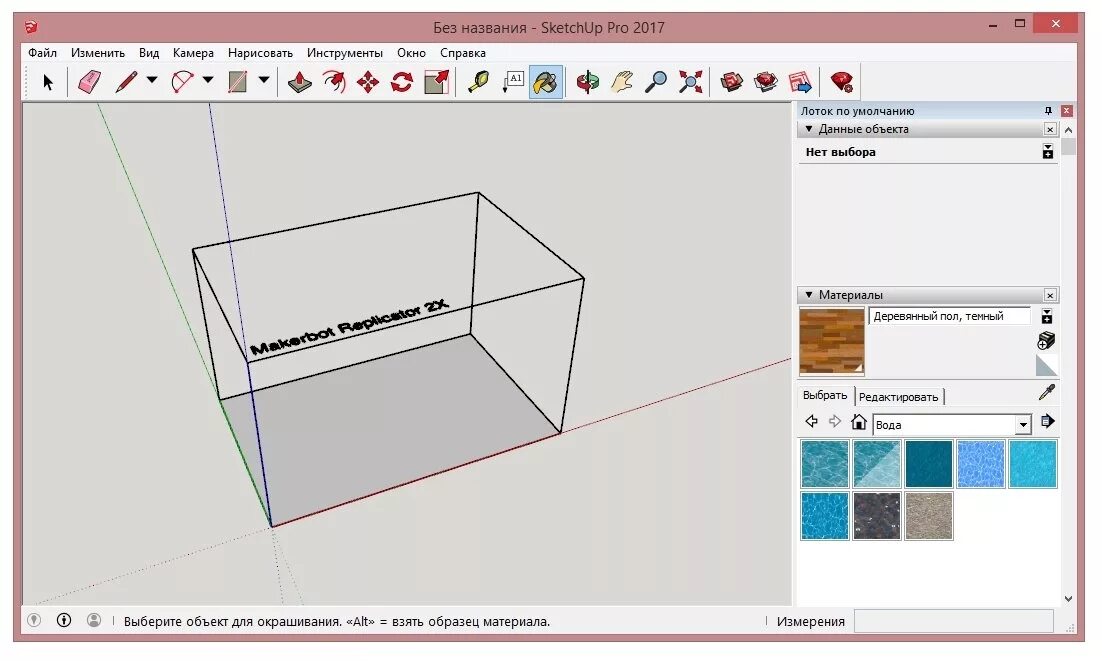Collapse the Данные объекта panel
This screenshot has height=661, width=1102.
[809, 129]
